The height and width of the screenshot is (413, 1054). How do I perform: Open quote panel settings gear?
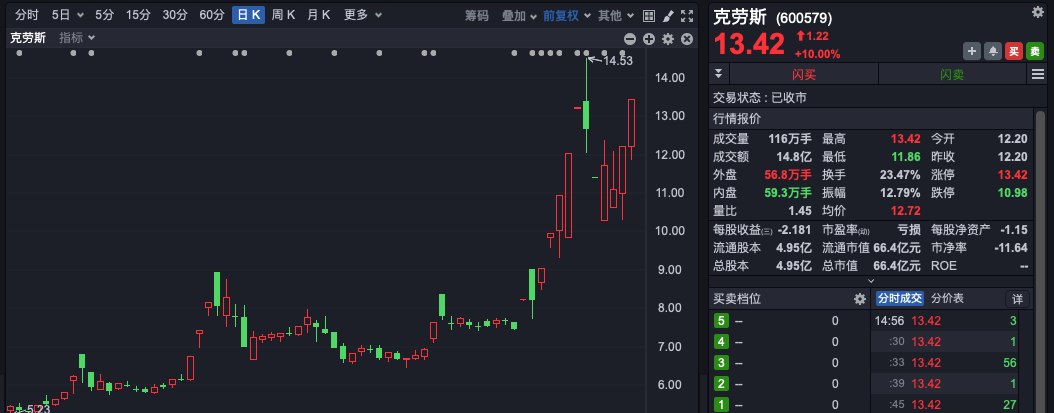[x=1038, y=11]
